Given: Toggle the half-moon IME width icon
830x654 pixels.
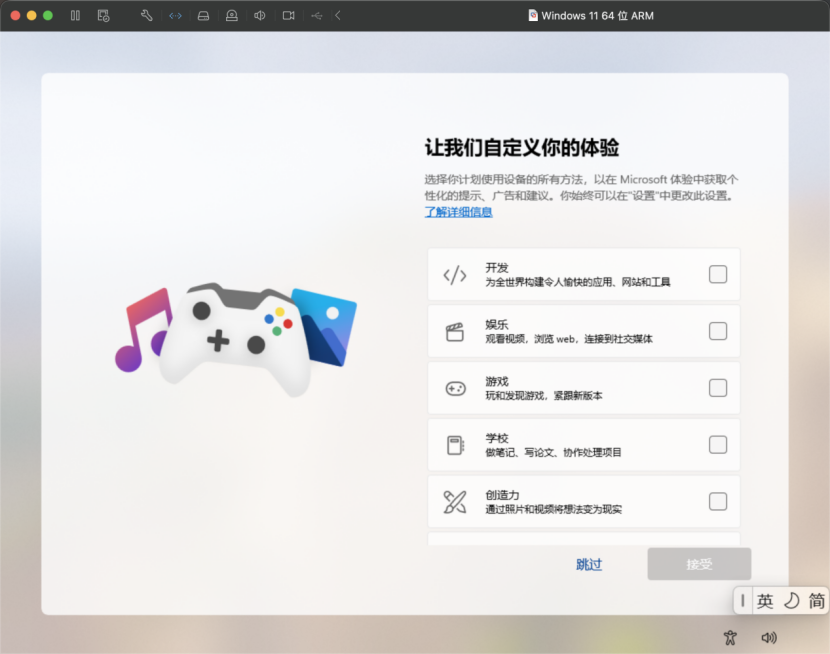Looking at the screenshot, I should 791,601.
